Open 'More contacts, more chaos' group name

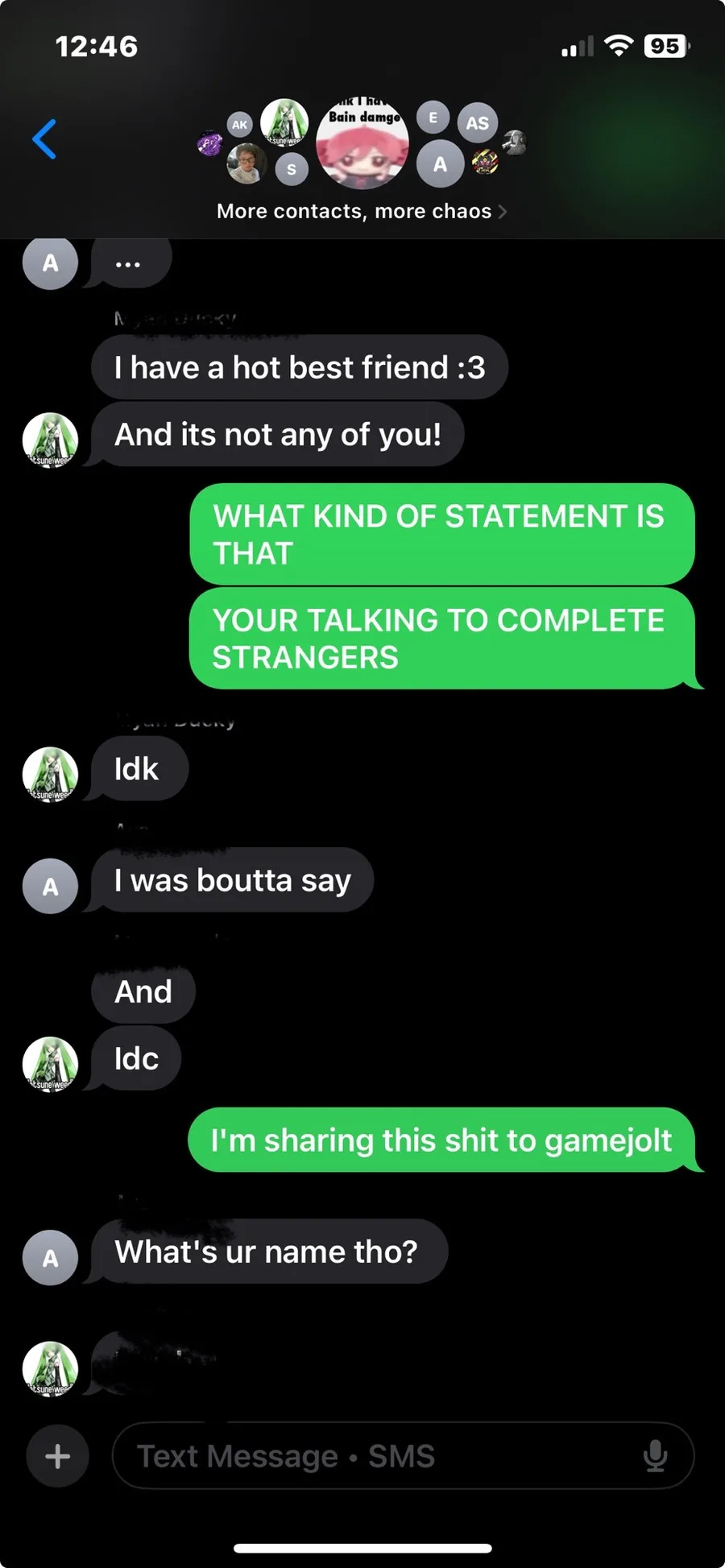point(354,211)
